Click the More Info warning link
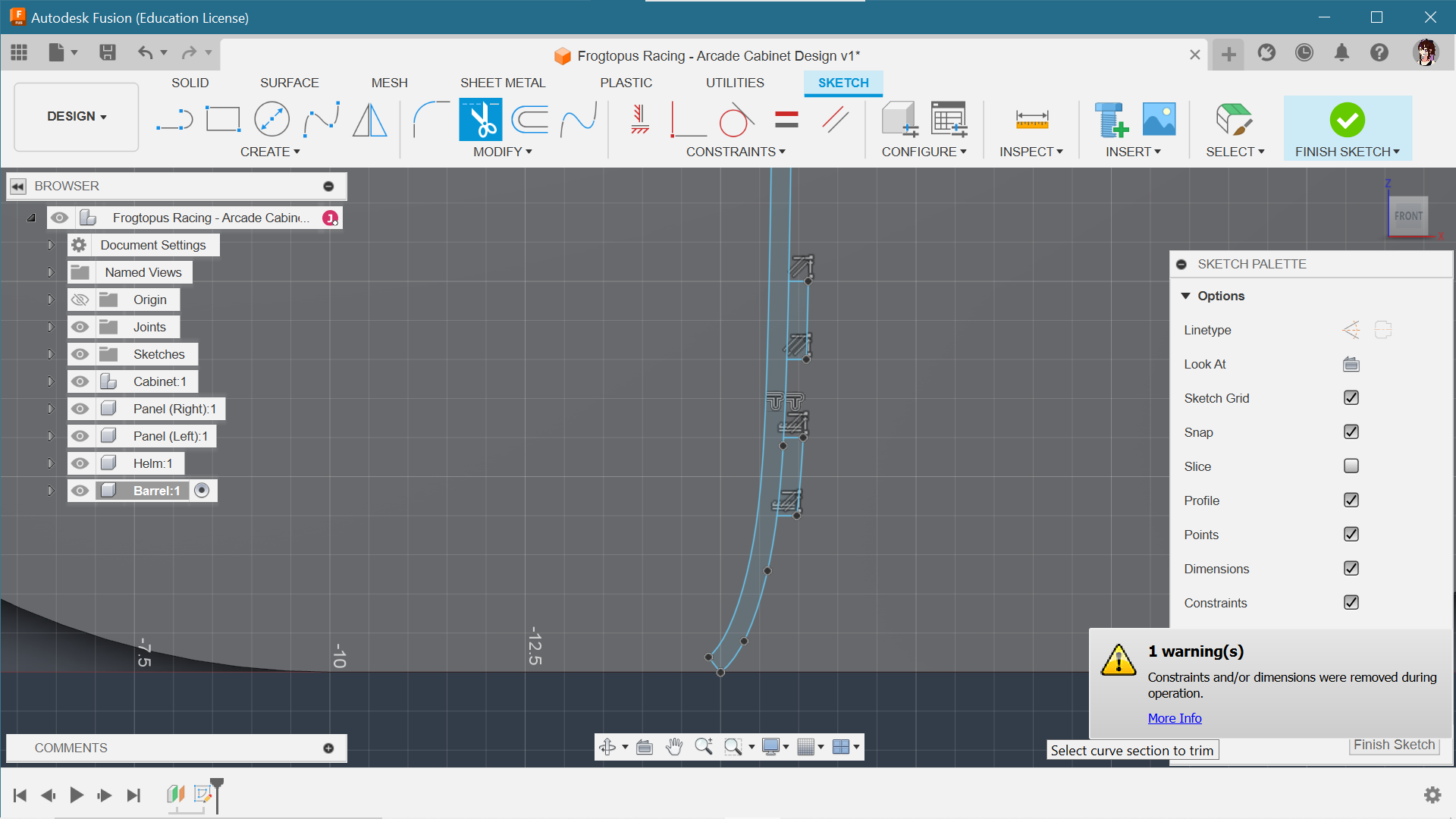Screen dimensions: 1456x819 1174,718
